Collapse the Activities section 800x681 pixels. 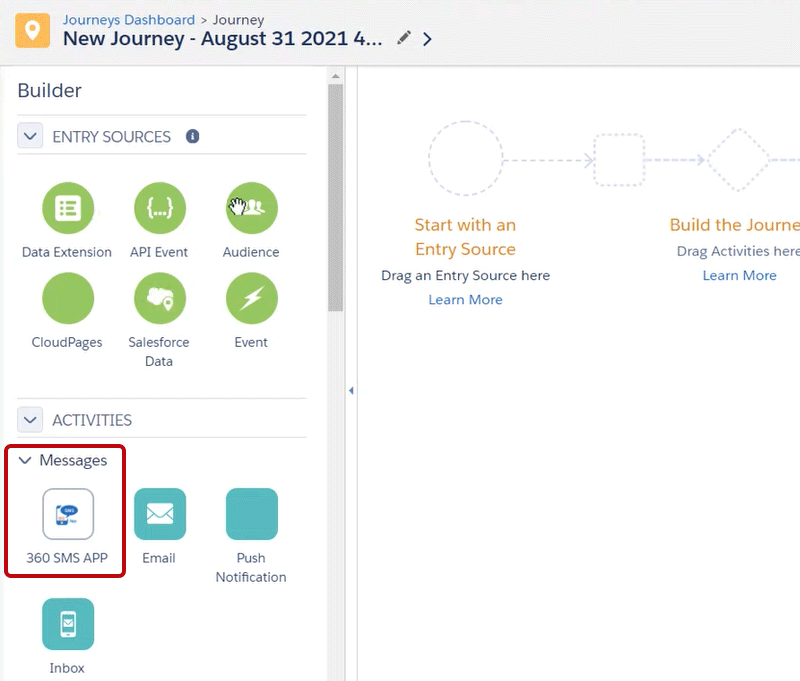[30, 420]
